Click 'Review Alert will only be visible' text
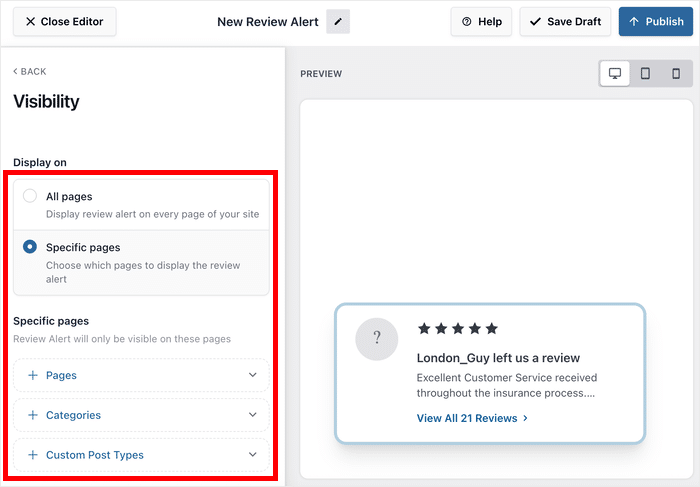The image size is (700, 487). (x=122, y=339)
